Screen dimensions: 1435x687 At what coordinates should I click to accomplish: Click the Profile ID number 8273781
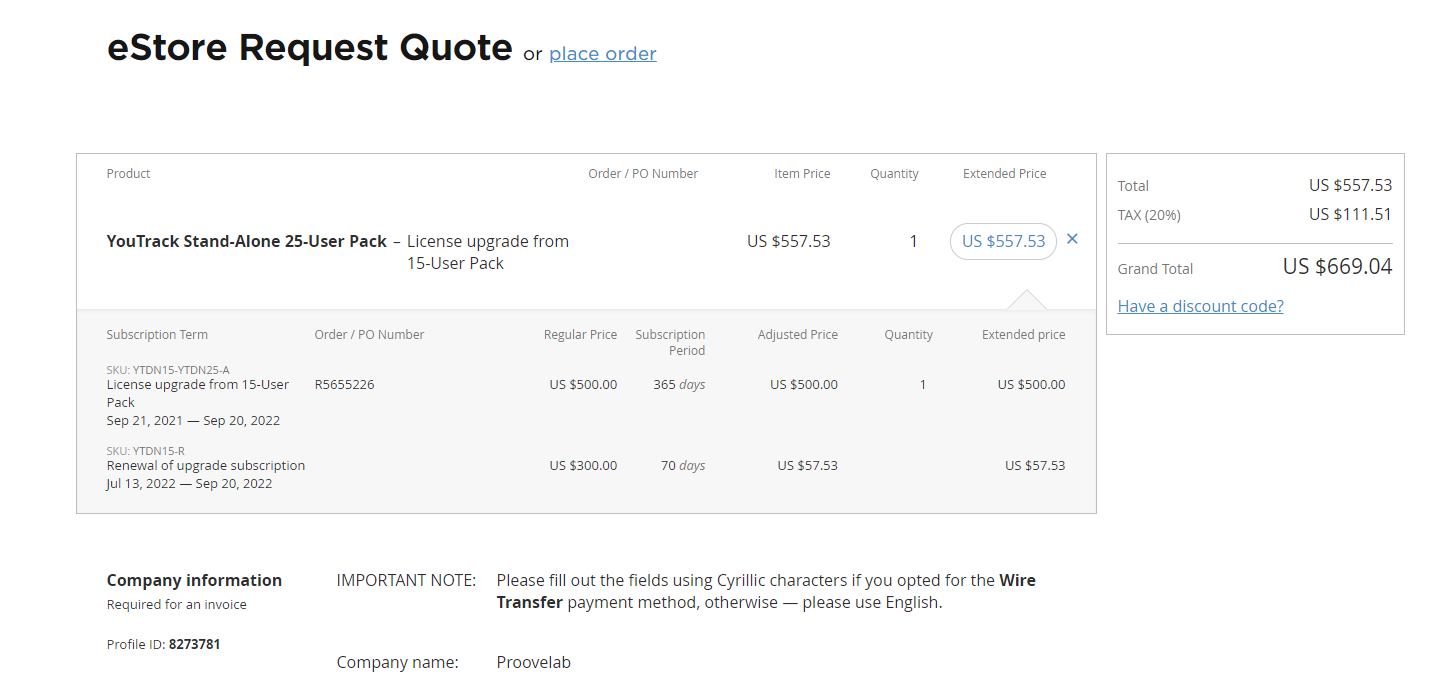pyautogui.click(x=194, y=644)
